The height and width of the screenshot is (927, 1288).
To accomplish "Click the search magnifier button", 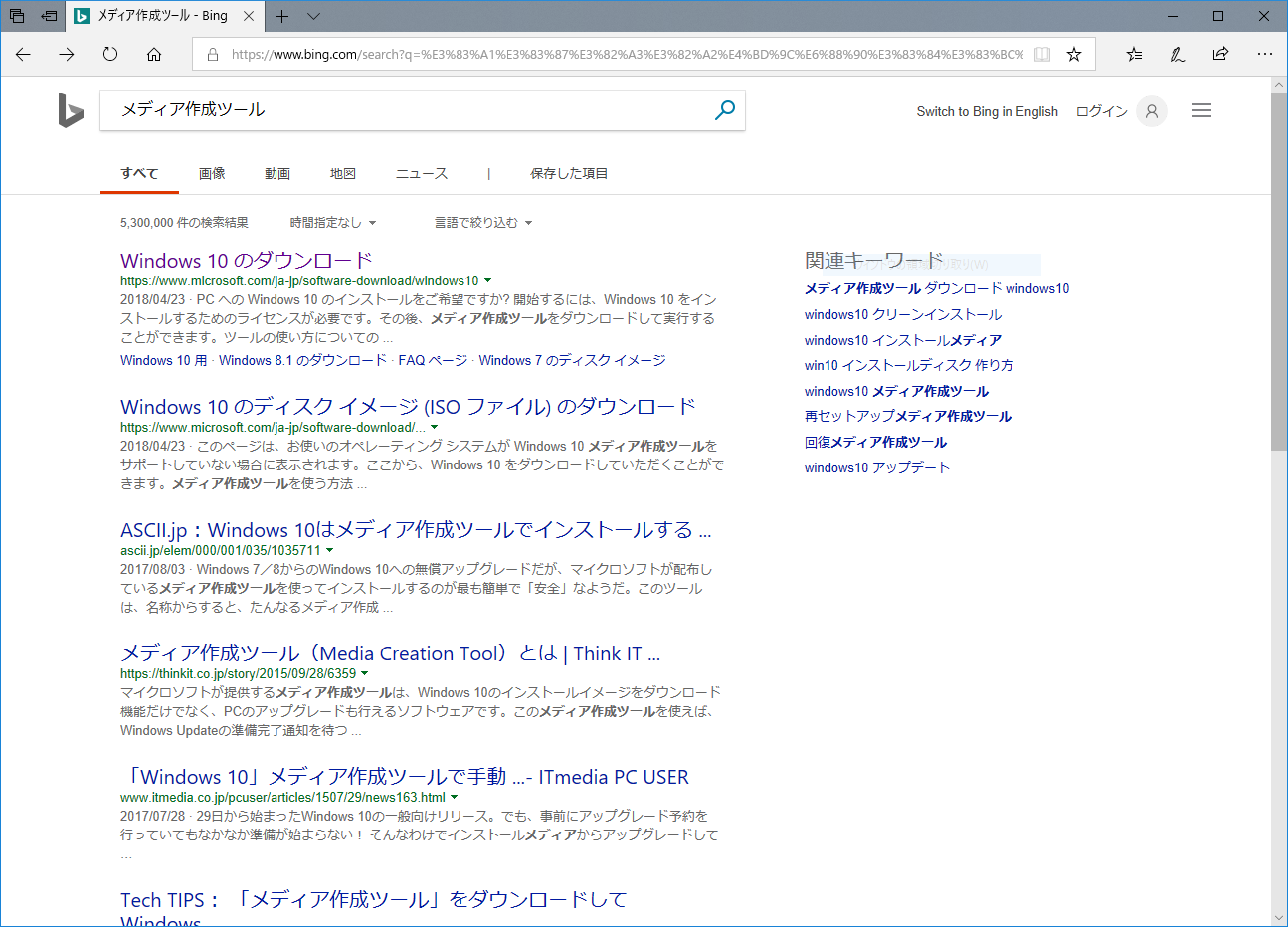I will point(725,110).
